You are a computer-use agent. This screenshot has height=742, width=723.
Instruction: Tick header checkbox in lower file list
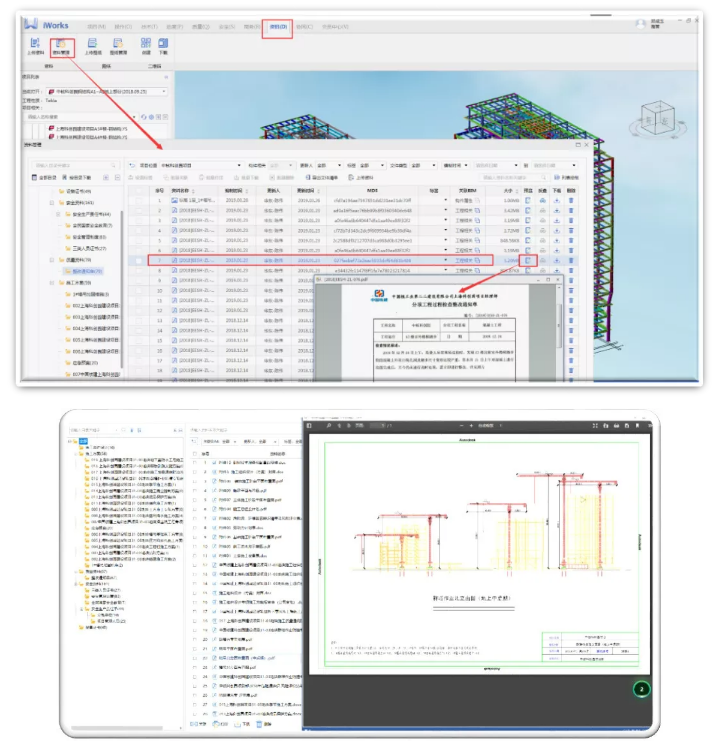coord(194,453)
